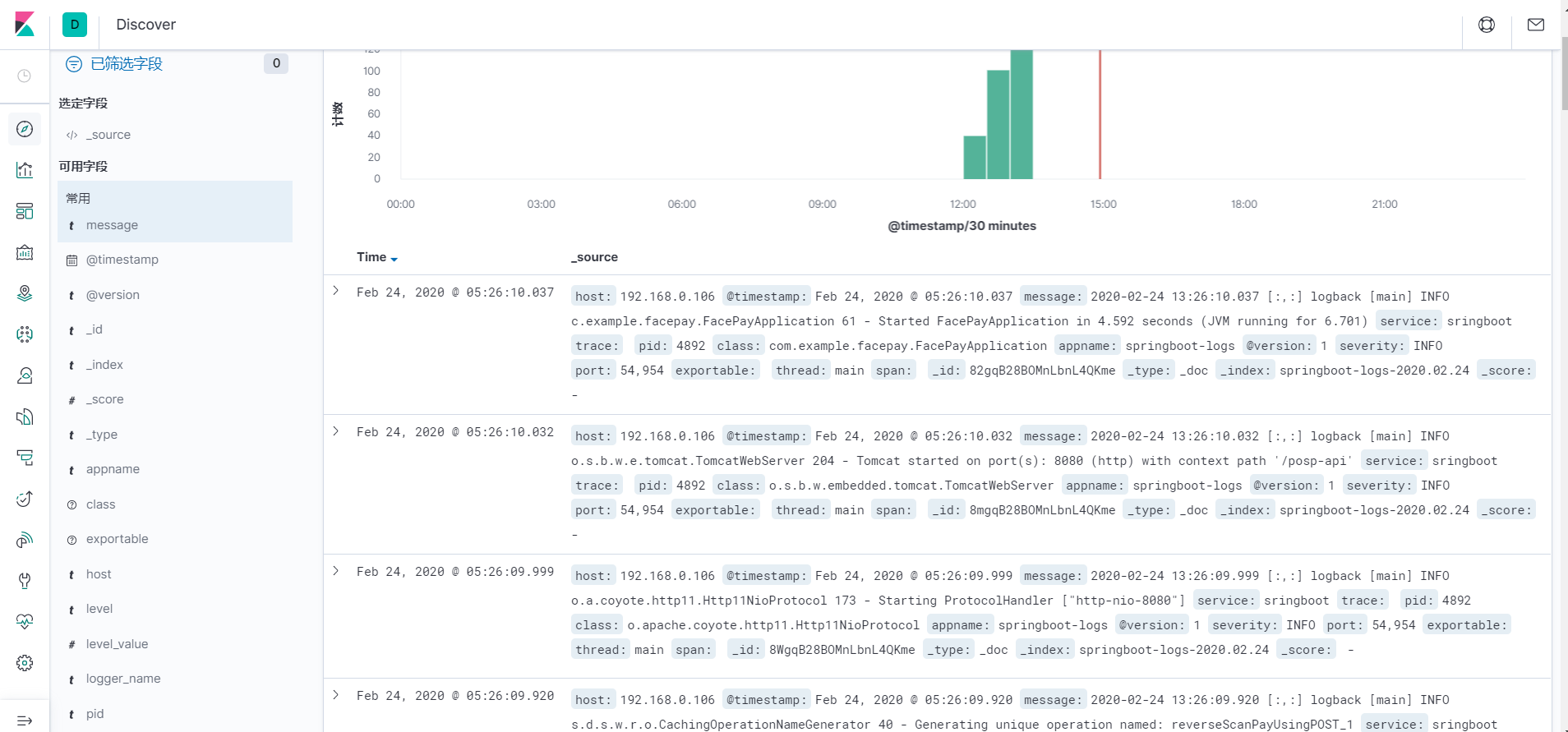Click the 常用 popular fields heading
This screenshot has height=732, width=1568.
click(x=78, y=198)
